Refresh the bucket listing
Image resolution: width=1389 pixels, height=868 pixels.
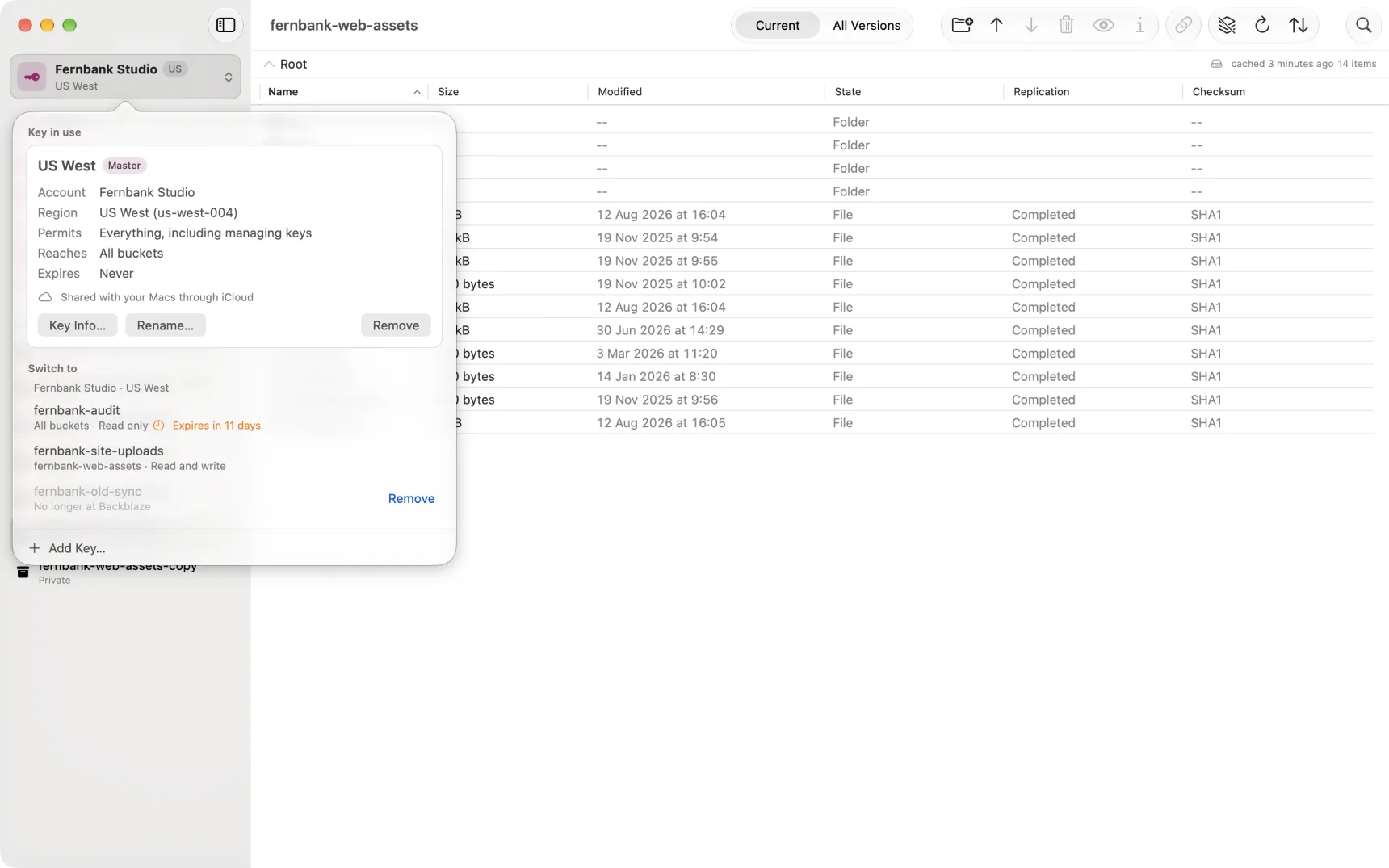[1262, 25]
